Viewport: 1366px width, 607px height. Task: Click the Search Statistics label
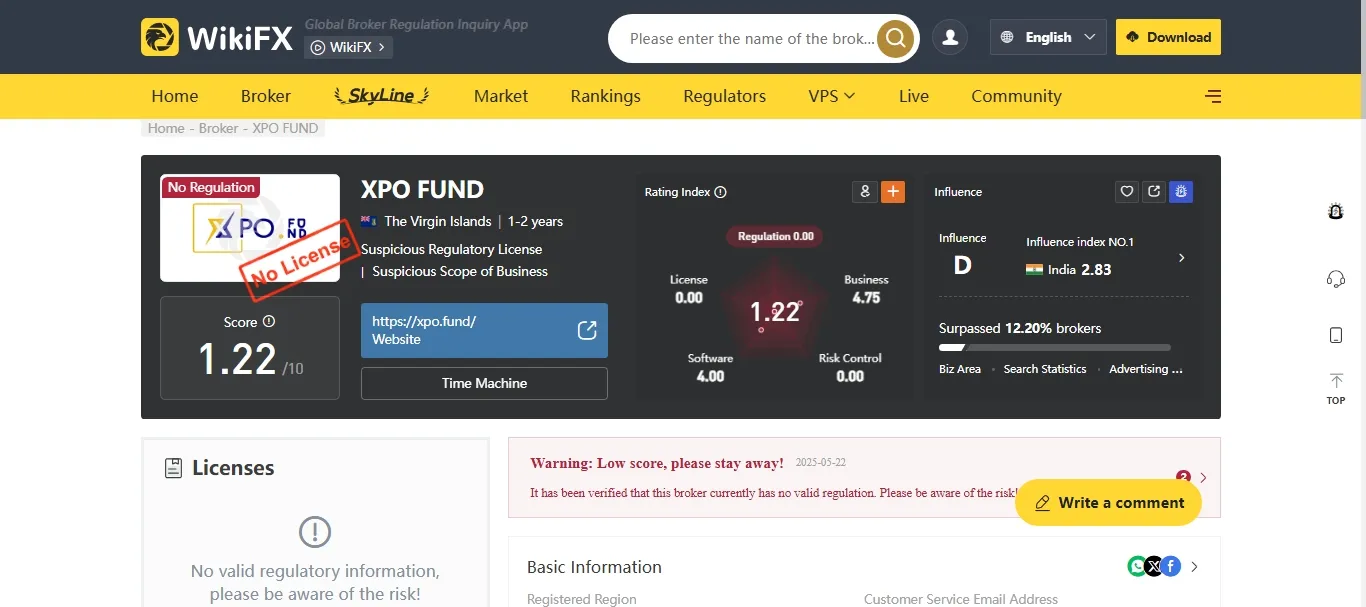[1045, 369]
